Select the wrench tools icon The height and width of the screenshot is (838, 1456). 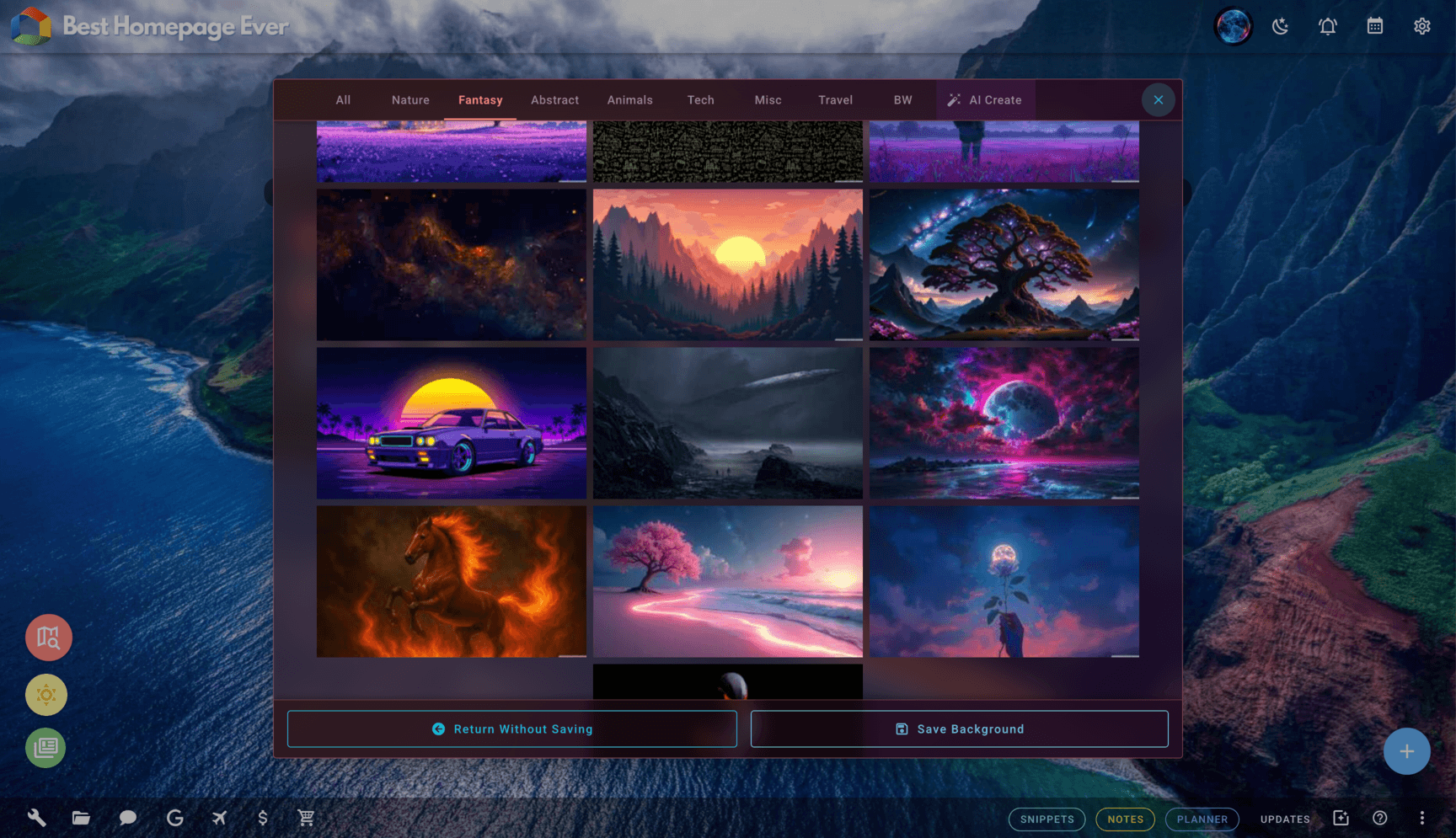point(37,818)
